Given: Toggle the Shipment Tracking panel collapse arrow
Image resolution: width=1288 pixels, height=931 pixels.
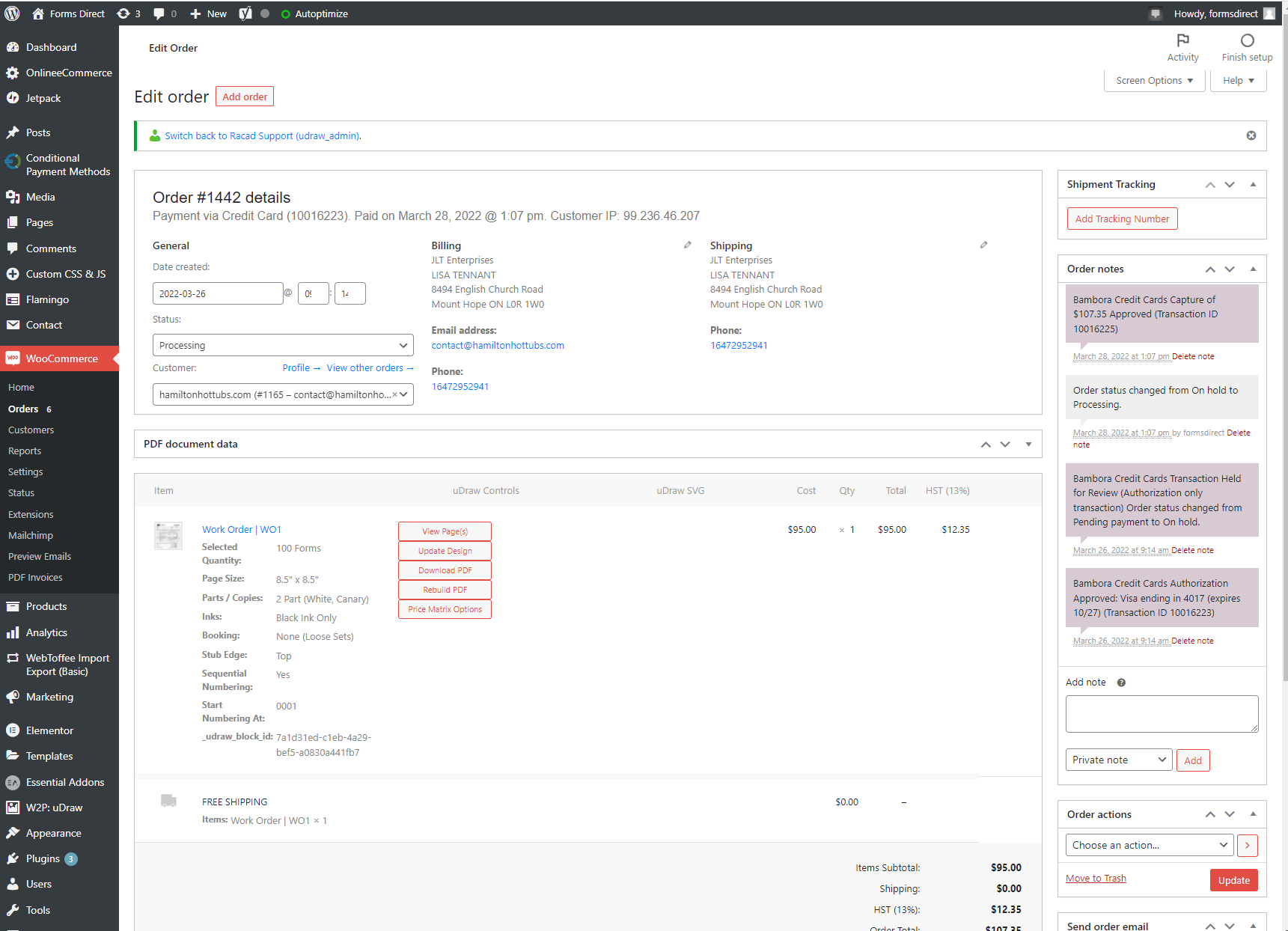Looking at the screenshot, I should [1253, 185].
